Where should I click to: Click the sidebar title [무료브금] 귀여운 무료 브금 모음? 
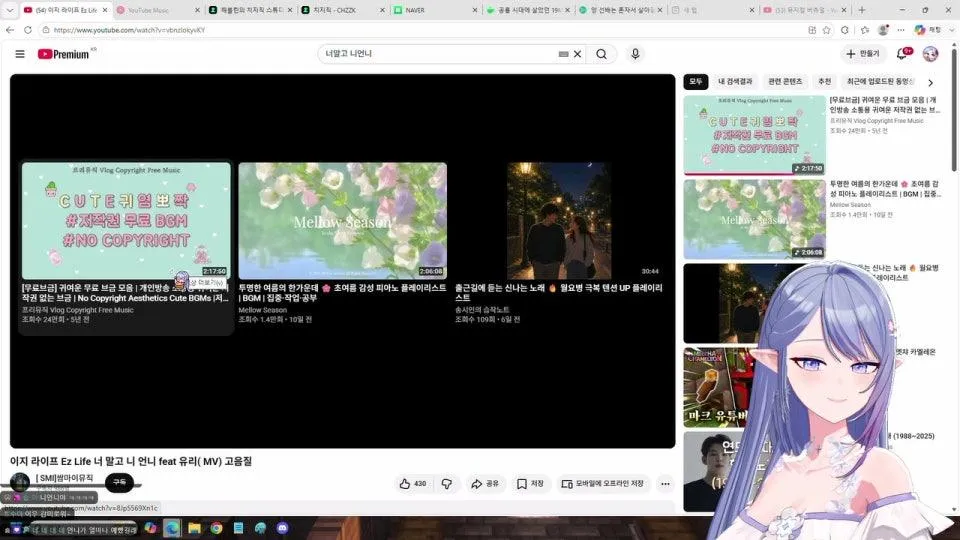[885, 105]
